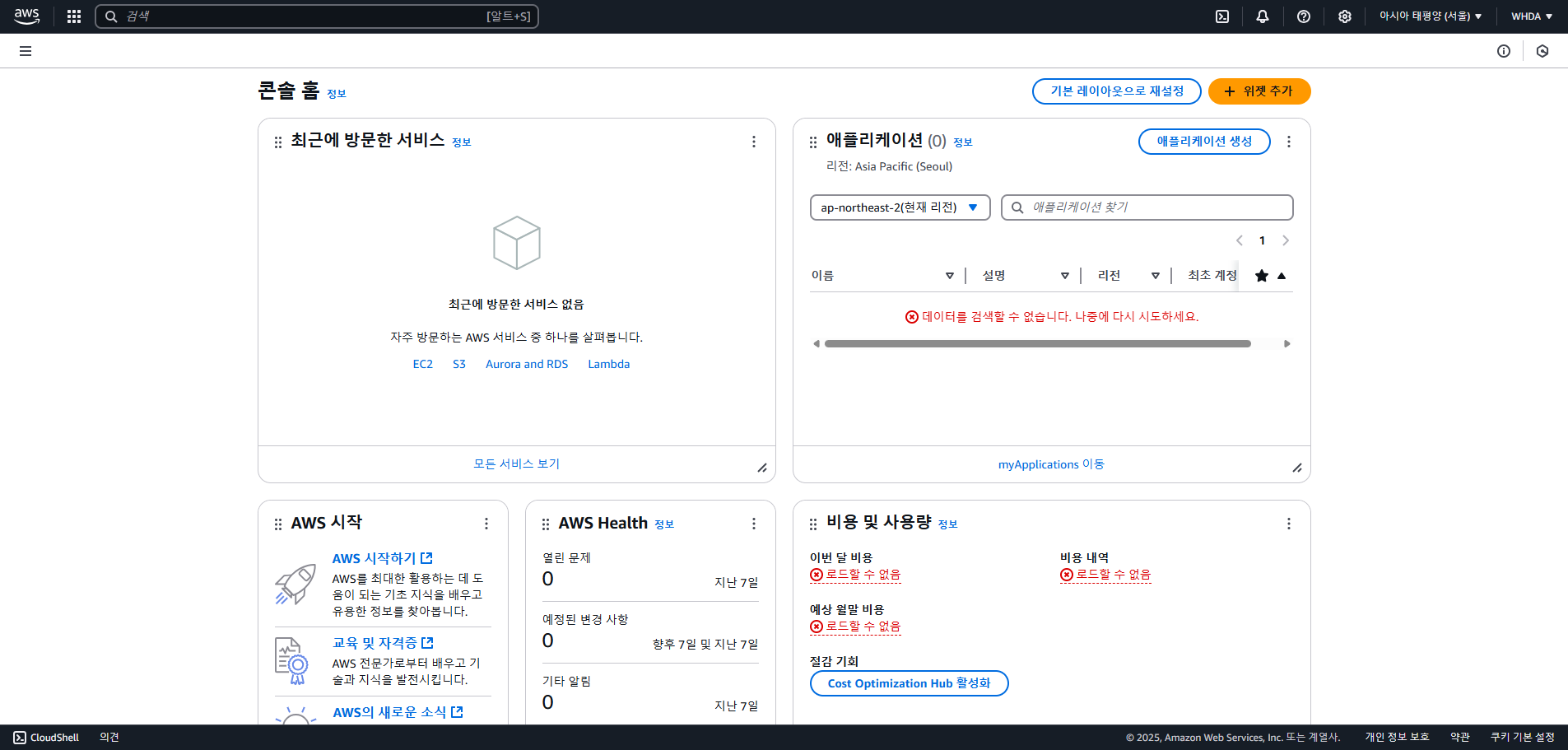
Task: Click 정보 link next to 비용 및 사용량
Action: (x=948, y=524)
